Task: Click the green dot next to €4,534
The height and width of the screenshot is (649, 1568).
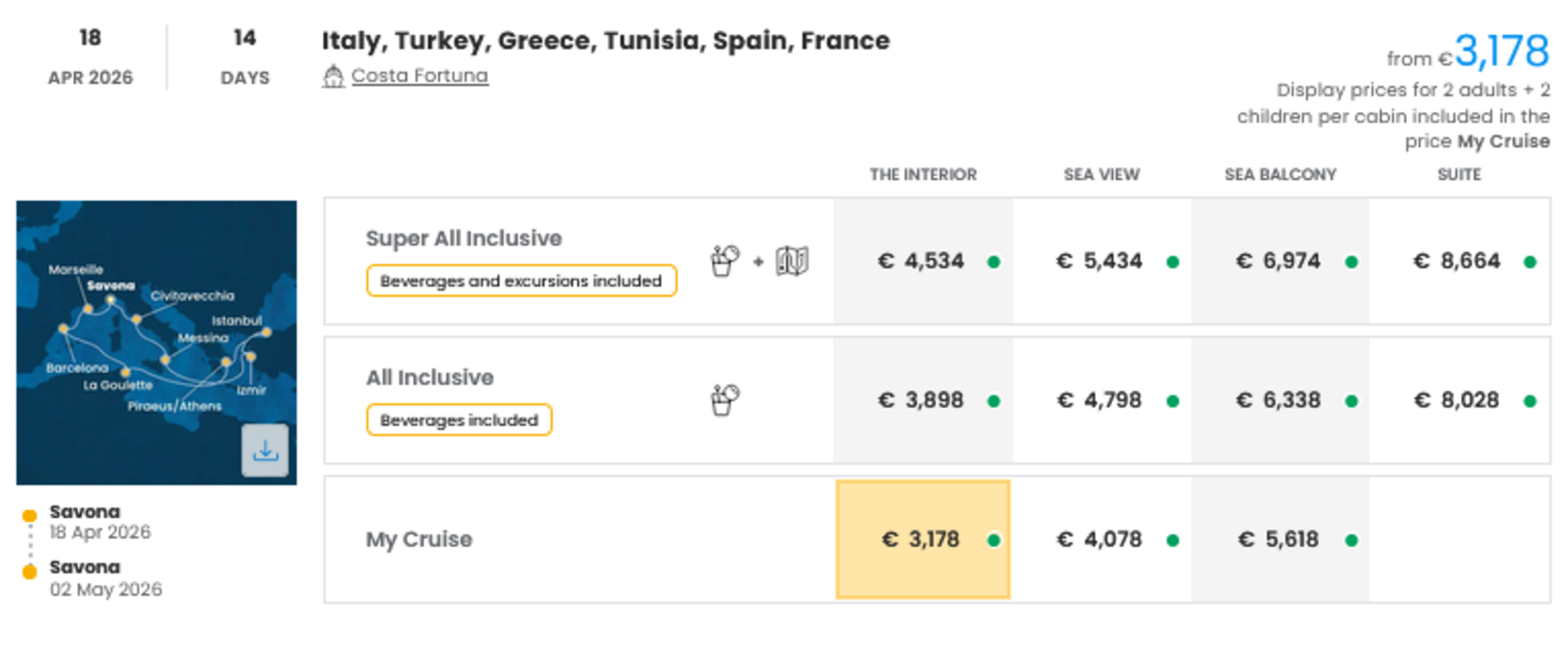Action: pos(994,262)
